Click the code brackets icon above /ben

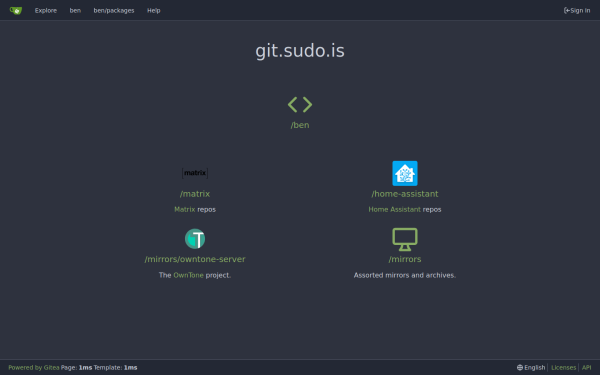[300, 104]
